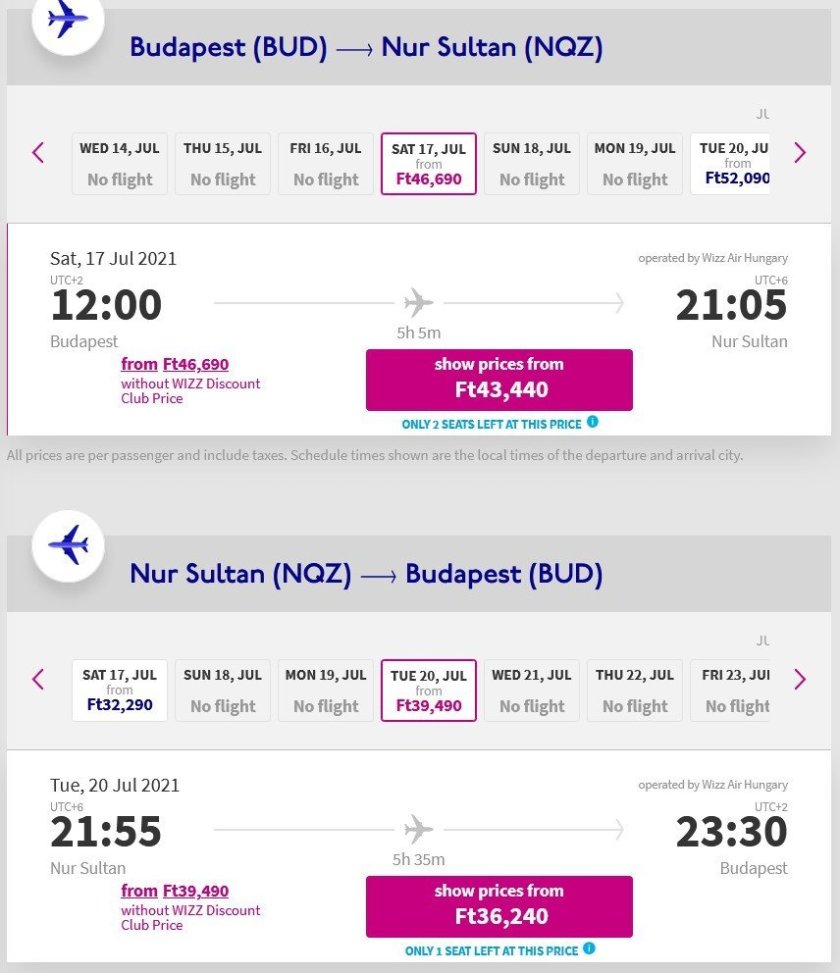The height and width of the screenshot is (973, 840).
Task: Select Wed 14, Jul outbound date tile
Action: (x=119, y=164)
